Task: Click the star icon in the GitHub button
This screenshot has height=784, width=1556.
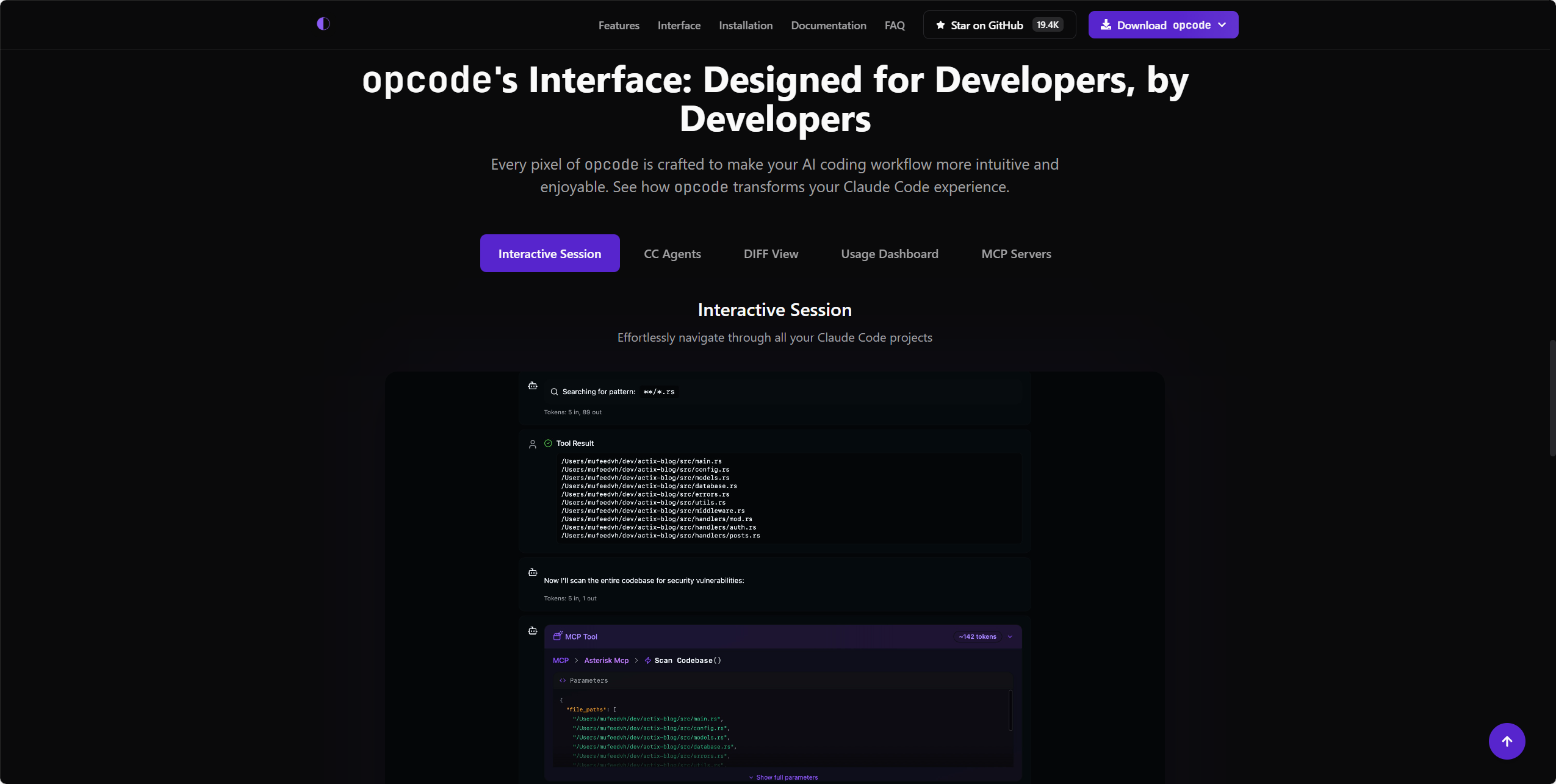Action: coord(940,25)
